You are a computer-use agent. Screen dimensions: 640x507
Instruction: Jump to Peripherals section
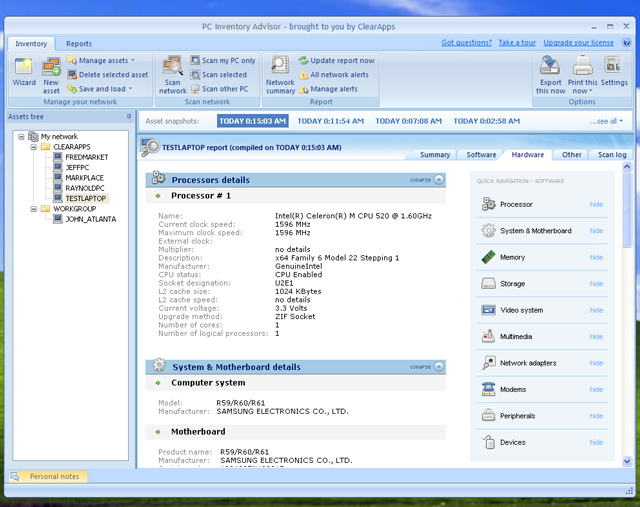coord(518,416)
